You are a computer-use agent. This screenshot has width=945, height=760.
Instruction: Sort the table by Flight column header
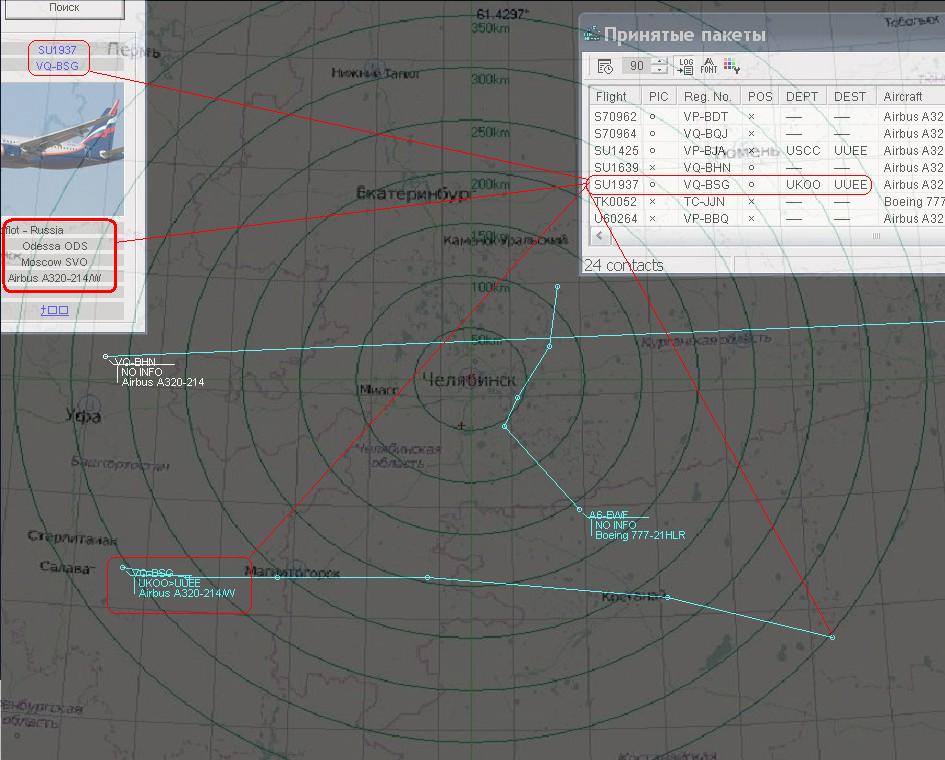point(611,97)
